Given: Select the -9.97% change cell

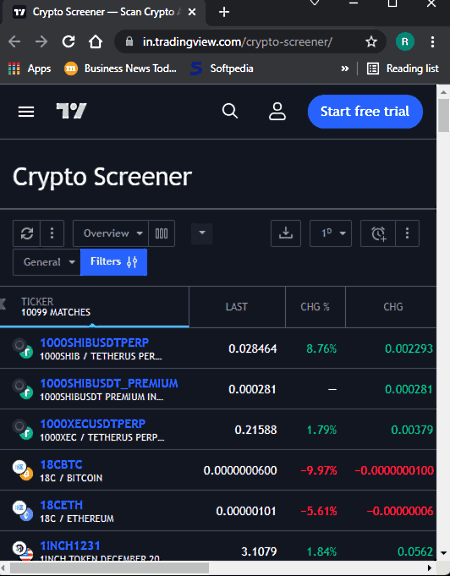Looking at the screenshot, I should pos(319,470).
